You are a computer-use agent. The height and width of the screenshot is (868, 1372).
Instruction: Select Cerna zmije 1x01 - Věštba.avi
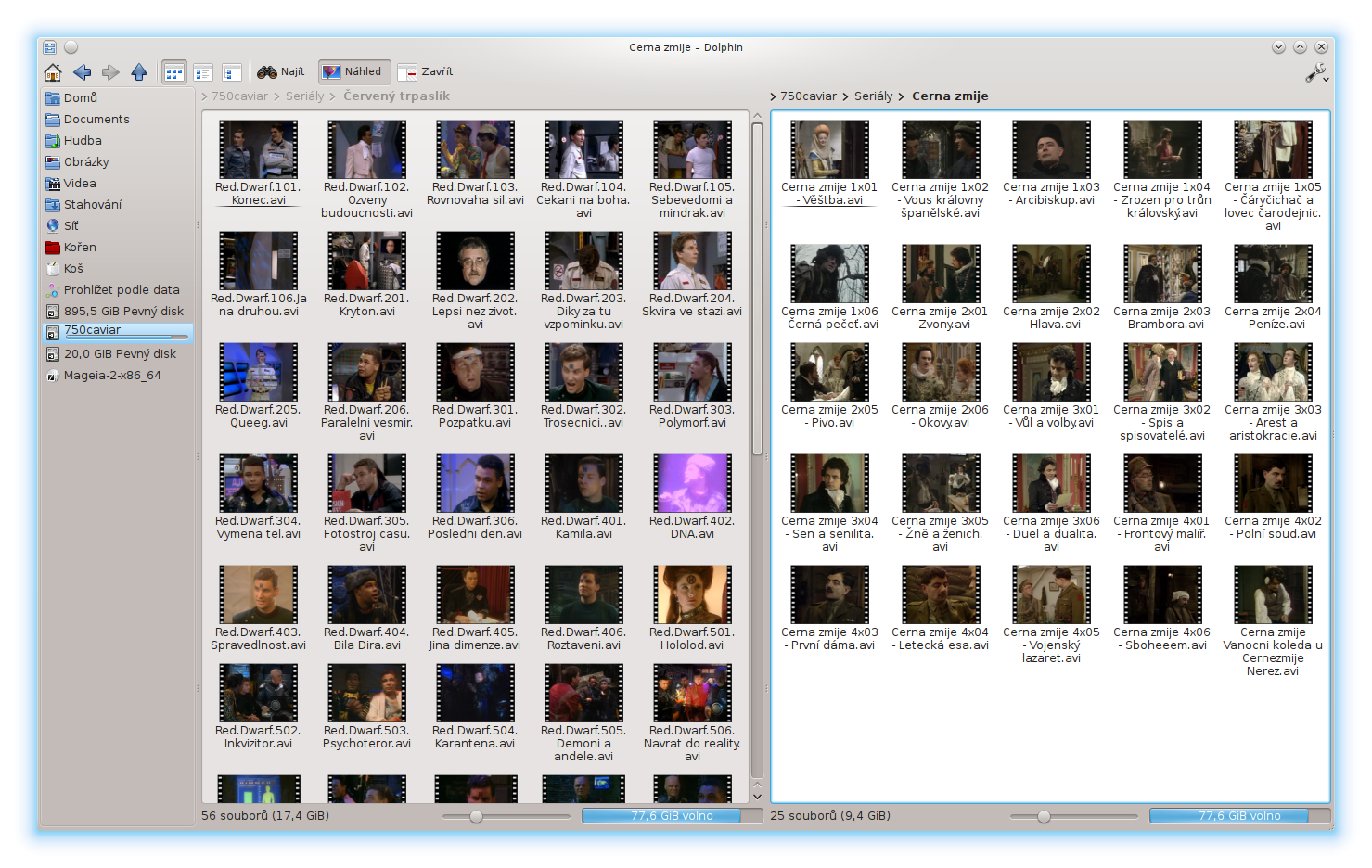coord(829,149)
